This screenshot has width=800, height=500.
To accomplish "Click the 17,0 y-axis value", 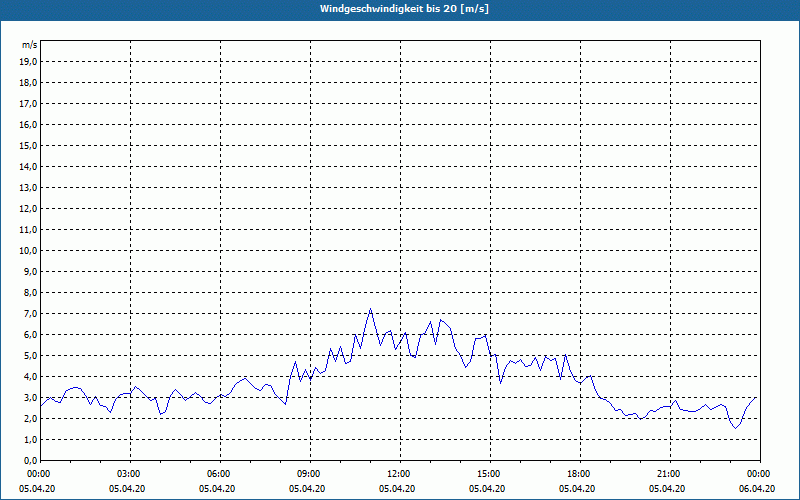I will click(28, 104).
